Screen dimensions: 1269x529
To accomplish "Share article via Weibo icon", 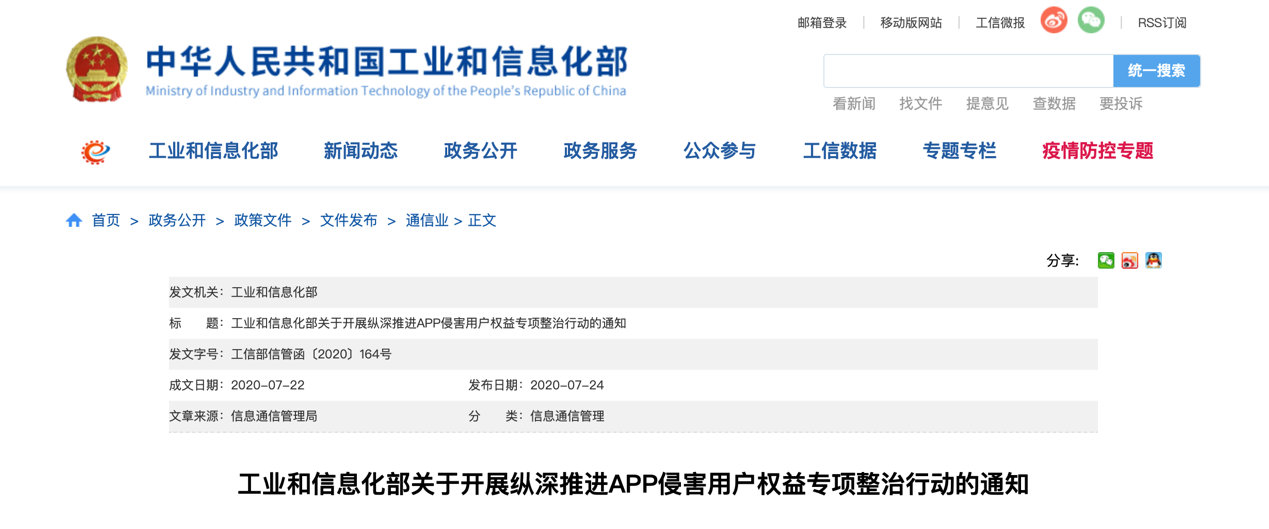I will pyautogui.click(x=1130, y=261).
